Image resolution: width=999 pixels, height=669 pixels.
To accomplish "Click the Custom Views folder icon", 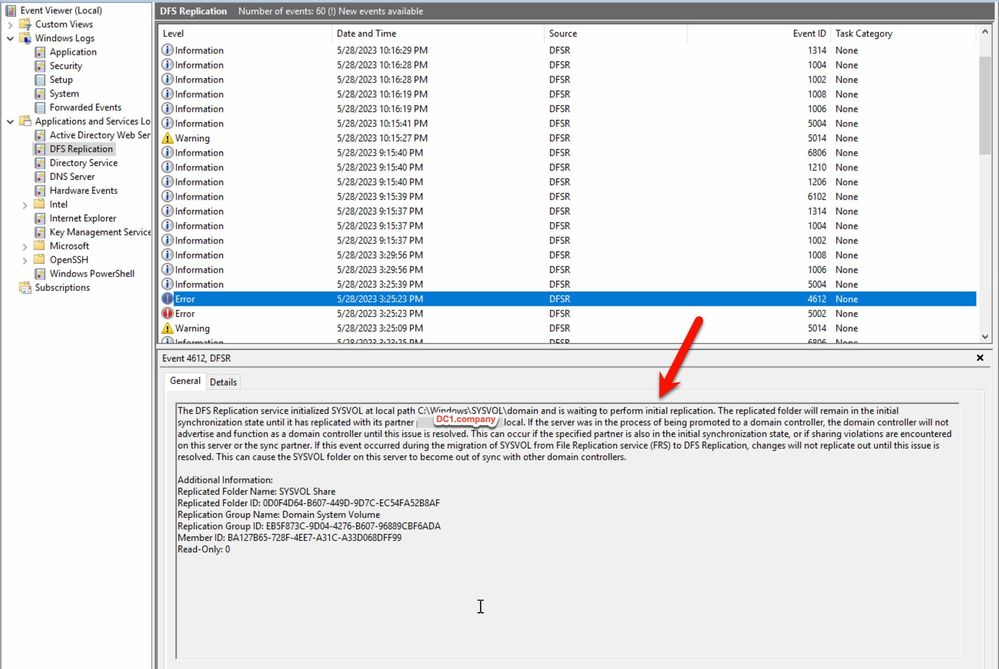I will 25,24.
